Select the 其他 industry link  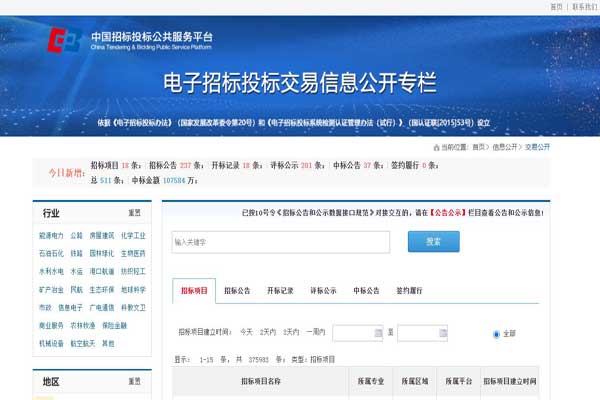108,343
